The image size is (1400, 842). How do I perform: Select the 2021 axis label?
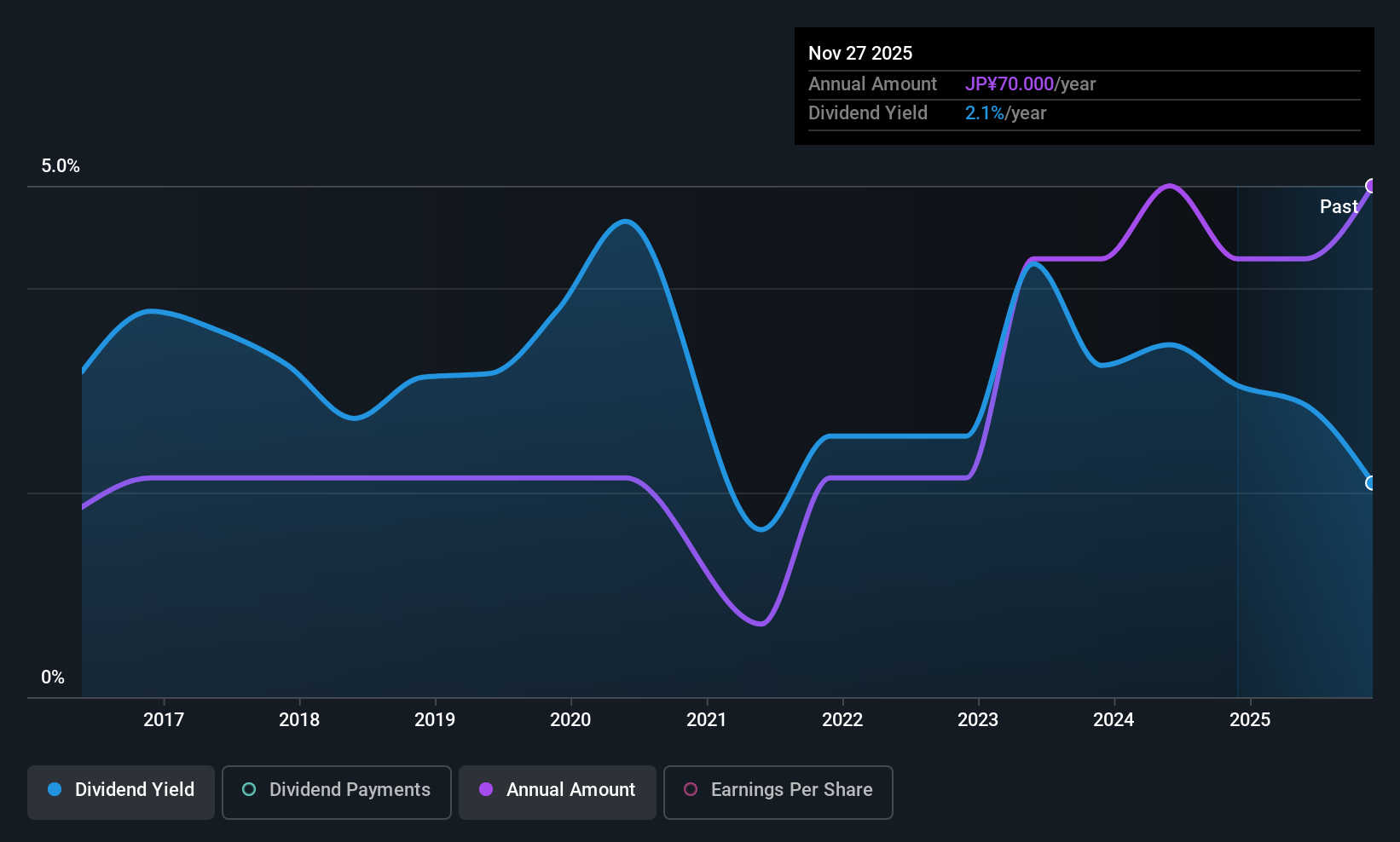coord(707,719)
